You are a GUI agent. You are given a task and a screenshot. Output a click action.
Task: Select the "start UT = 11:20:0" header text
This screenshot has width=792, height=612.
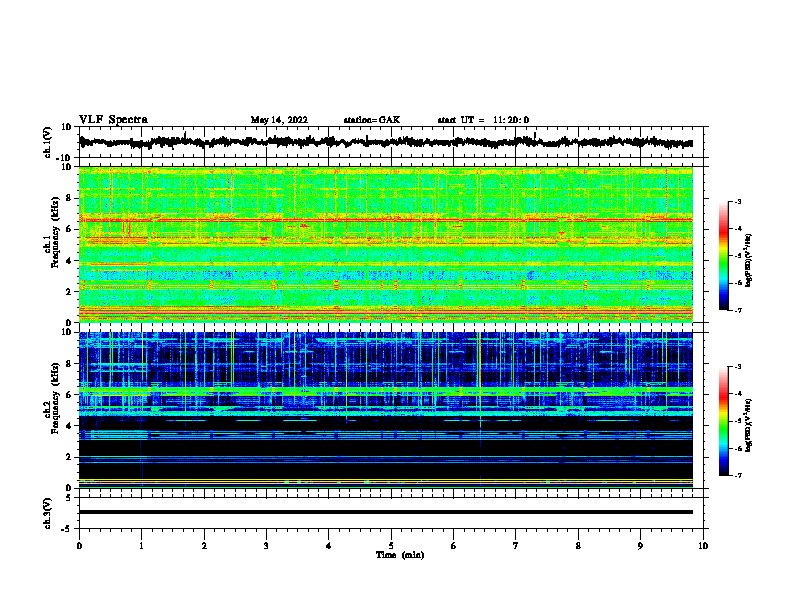pyautogui.click(x=483, y=120)
